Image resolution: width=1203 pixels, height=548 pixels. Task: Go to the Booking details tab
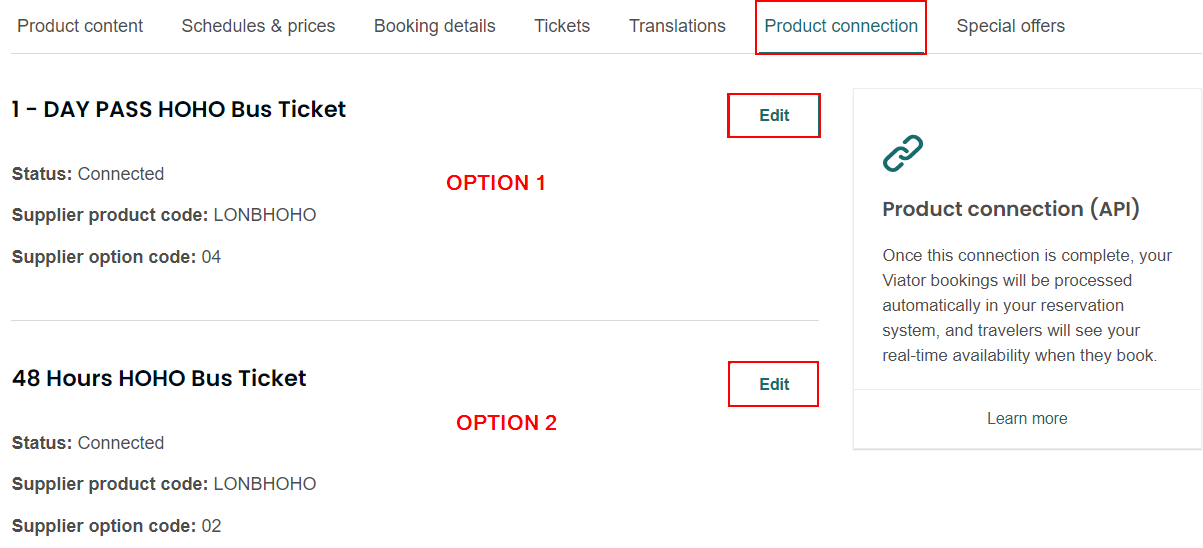(434, 26)
